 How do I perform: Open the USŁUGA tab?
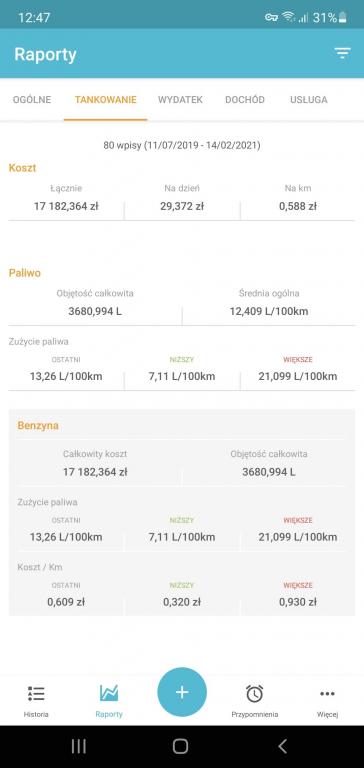309,99
